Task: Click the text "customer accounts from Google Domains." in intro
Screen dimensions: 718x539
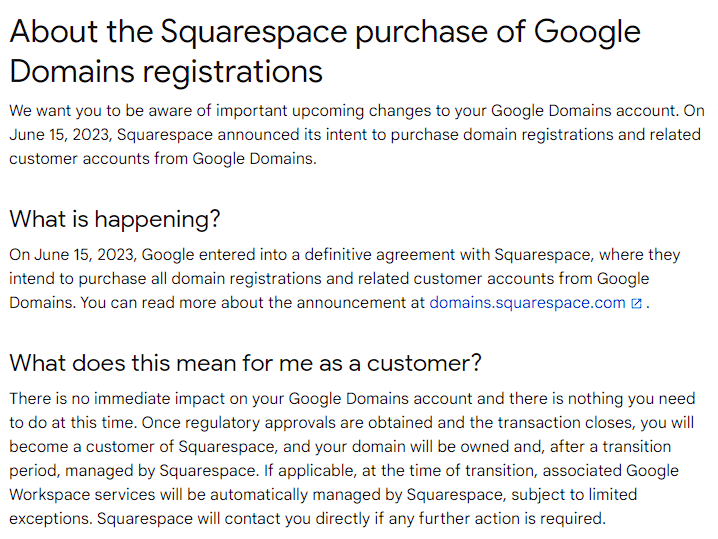Action: click(x=163, y=158)
